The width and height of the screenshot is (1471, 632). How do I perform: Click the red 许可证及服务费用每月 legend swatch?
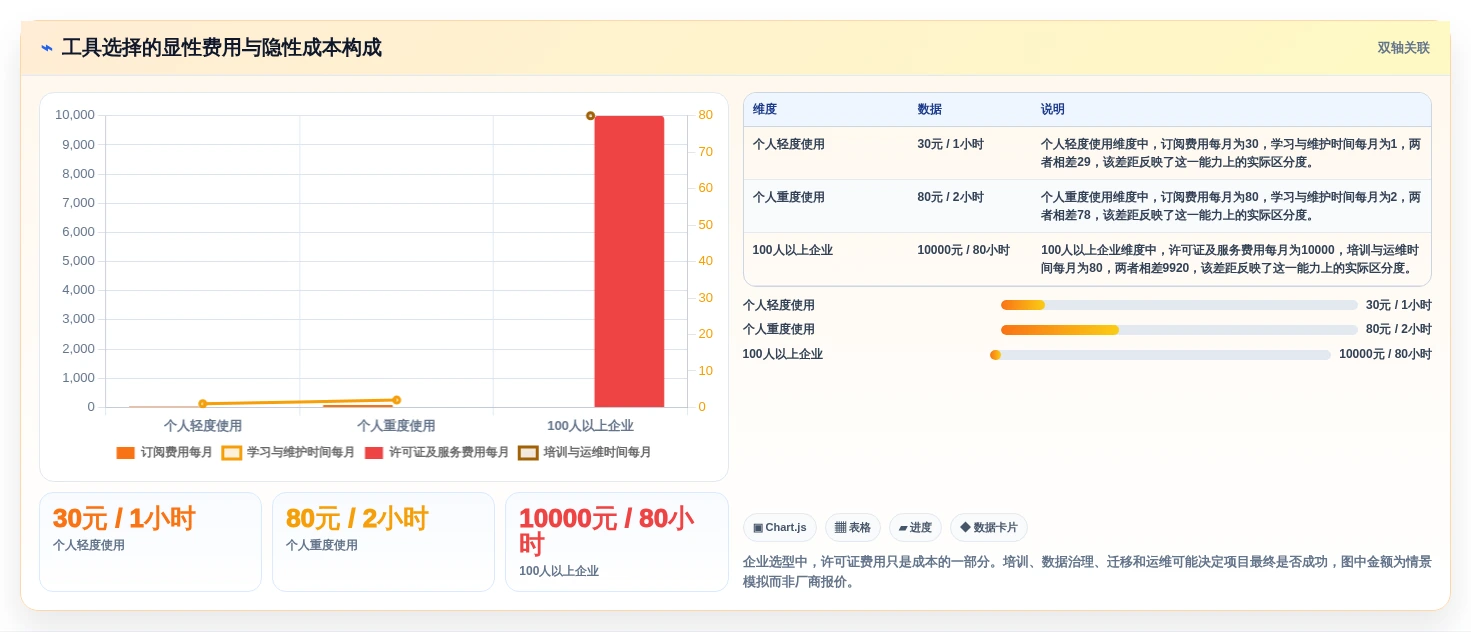point(374,452)
